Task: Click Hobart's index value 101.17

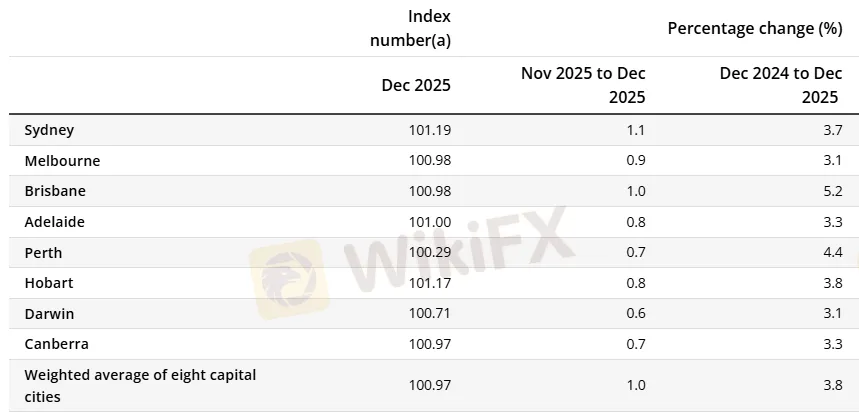Action: [430, 283]
